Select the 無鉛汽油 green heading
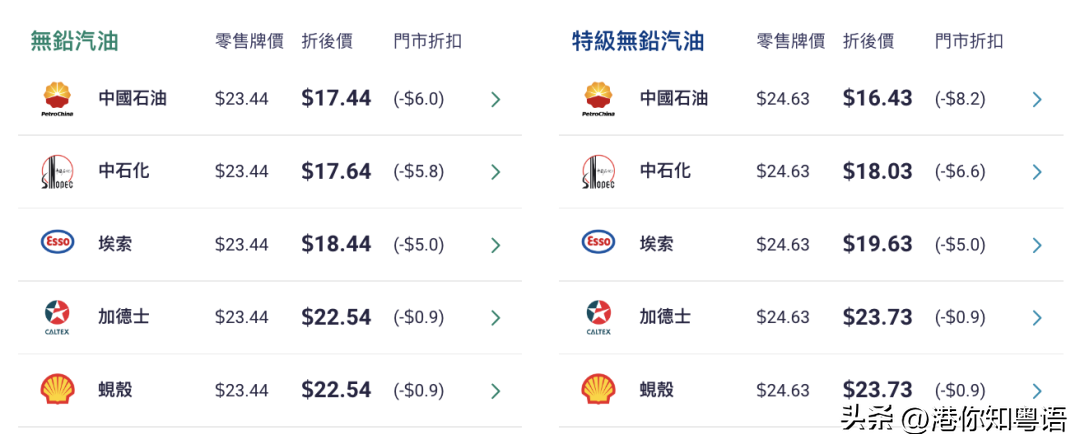Viewport: 1080px width, 445px height. coord(74,41)
